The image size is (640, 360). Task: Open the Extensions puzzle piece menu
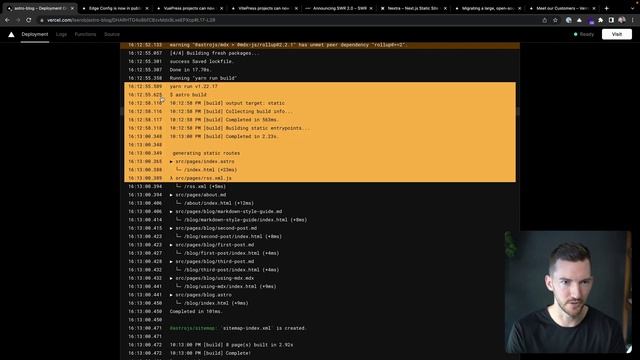(x=600, y=20)
